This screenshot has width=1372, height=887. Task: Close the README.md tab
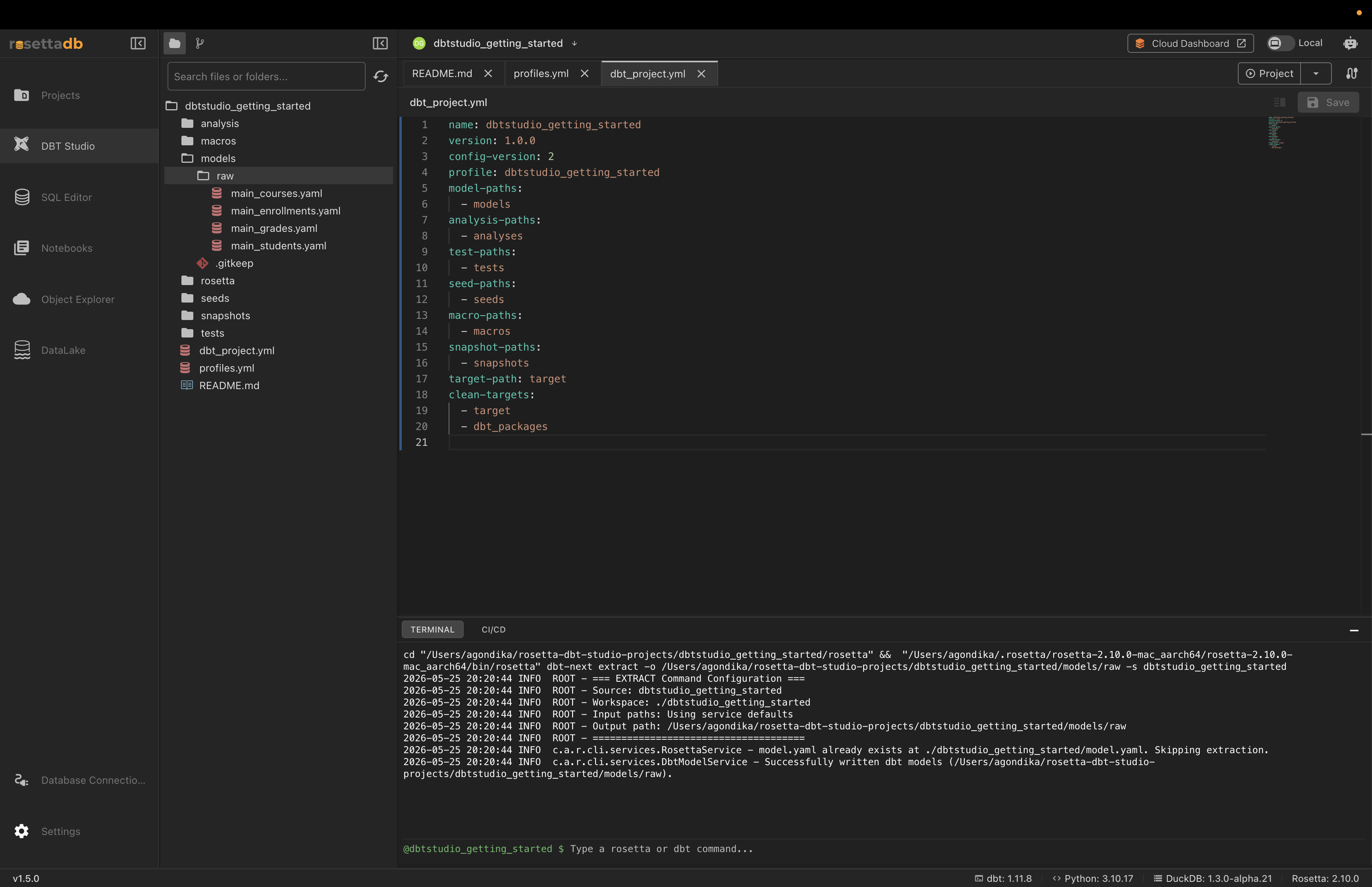tap(488, 74)
